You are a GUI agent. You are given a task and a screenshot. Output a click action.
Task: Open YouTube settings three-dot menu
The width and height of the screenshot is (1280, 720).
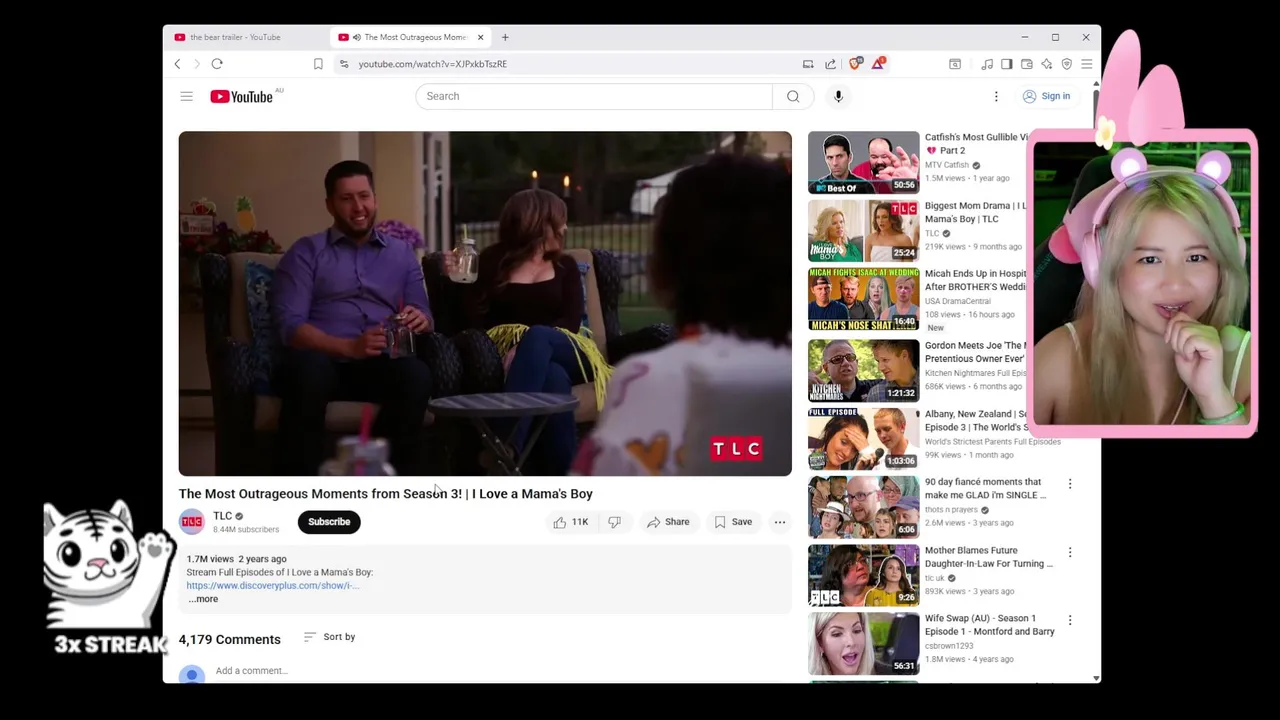(996, 96)
